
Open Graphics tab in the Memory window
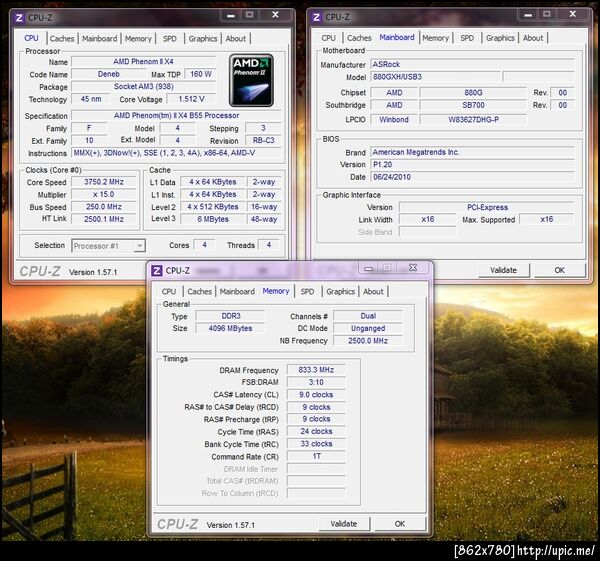341,292
